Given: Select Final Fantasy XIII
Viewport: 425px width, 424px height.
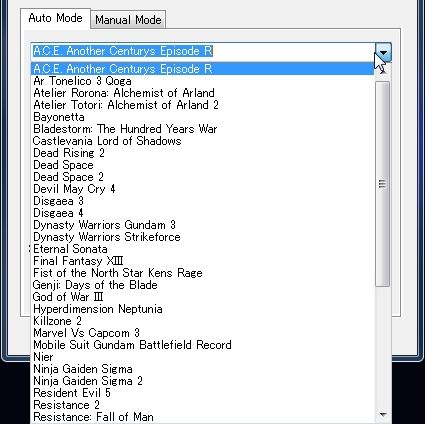Looking at the screenshot, I should (x=203, y=261).
